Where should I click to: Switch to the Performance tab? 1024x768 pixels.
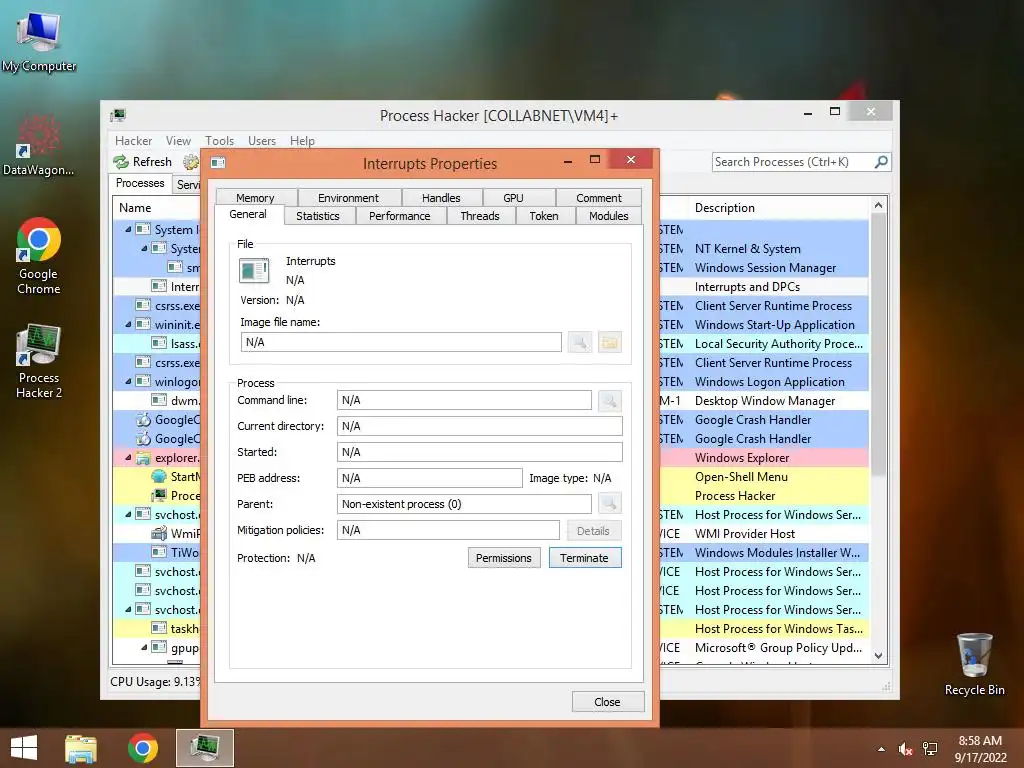[400, 216]
